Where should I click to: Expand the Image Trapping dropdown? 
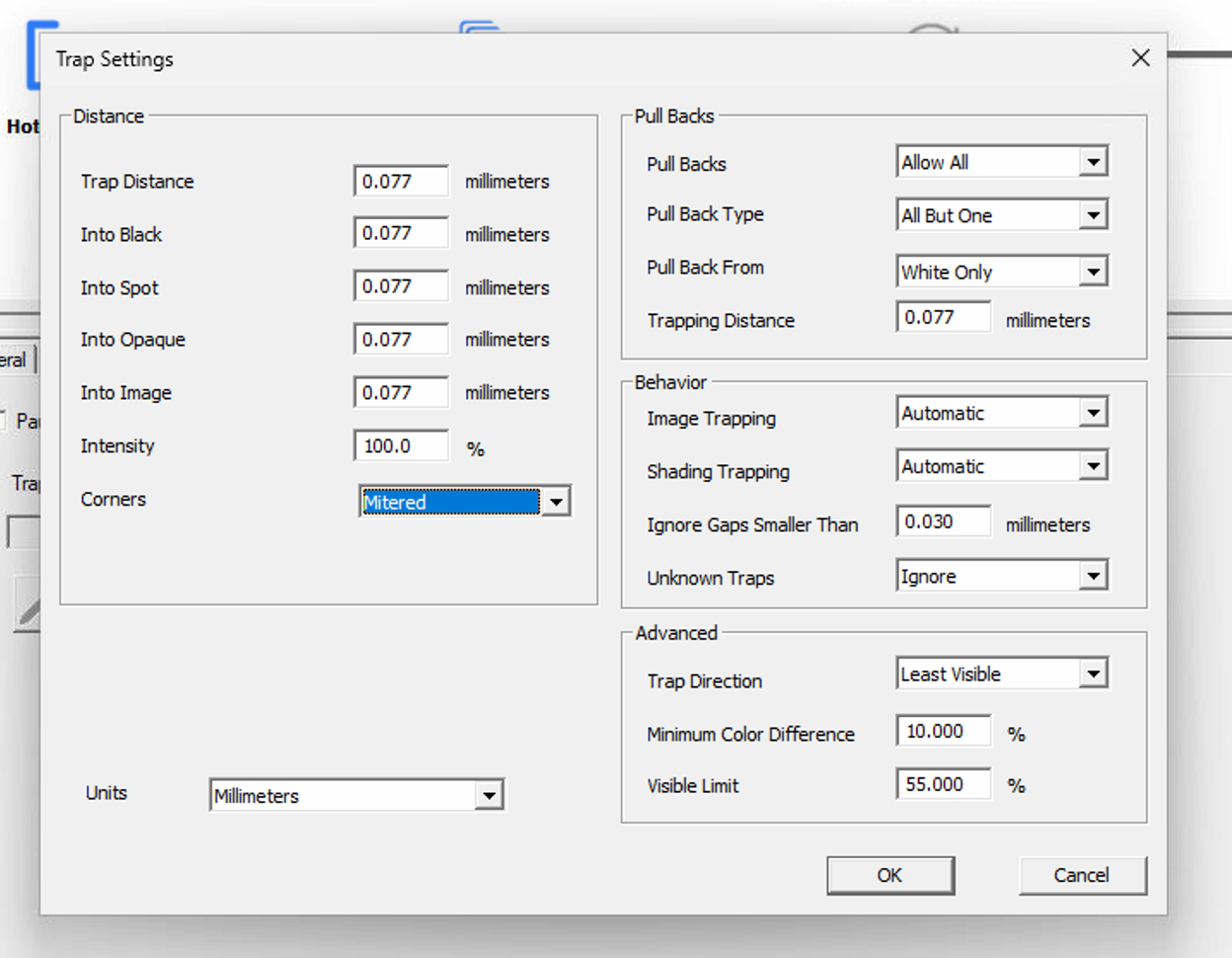click(x=1096, y=412)
